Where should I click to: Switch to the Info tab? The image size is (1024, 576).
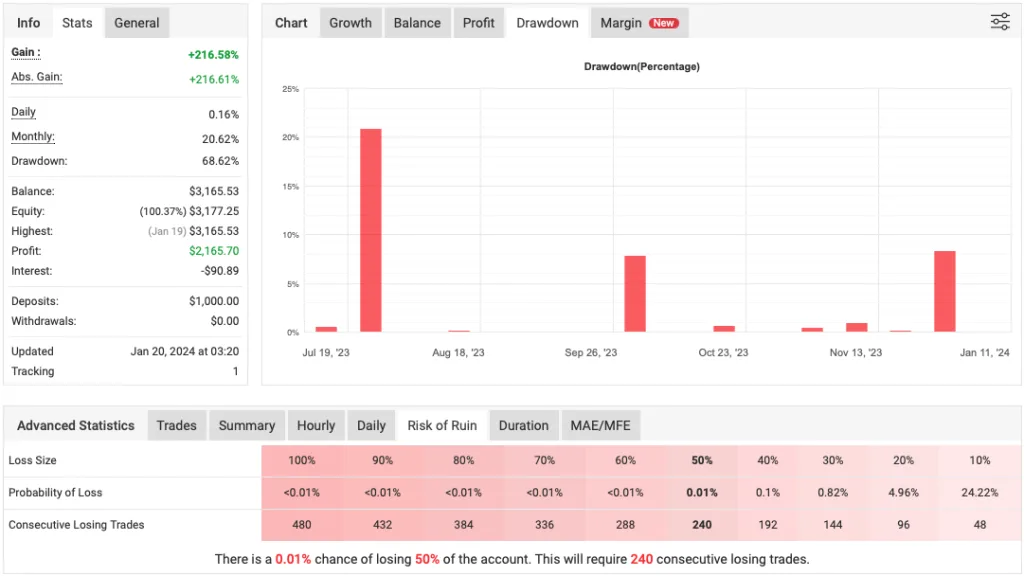click(x=29, y=23)
